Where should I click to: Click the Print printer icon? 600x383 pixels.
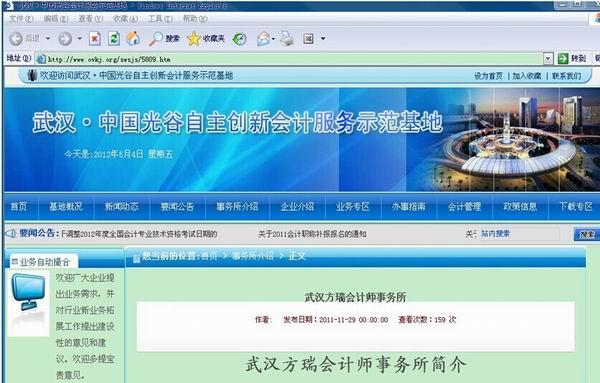click(287, 39)
